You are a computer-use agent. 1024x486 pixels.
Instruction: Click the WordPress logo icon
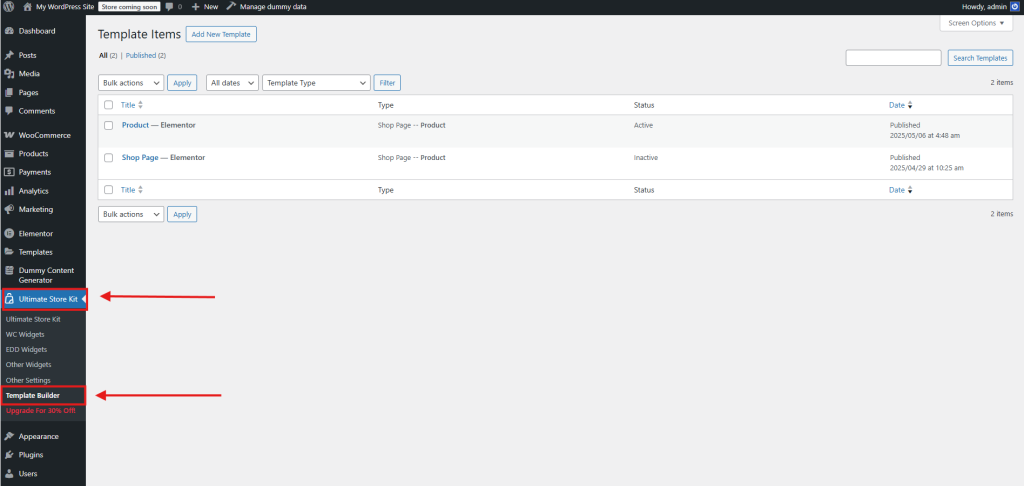pos(8,7)
